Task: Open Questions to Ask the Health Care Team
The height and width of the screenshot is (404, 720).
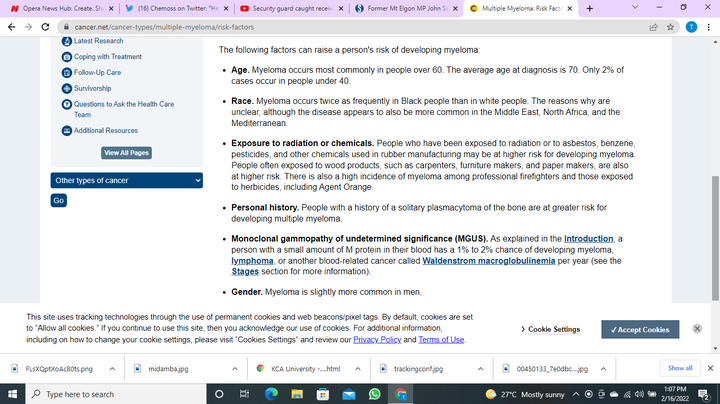Action: click(124, 109)
